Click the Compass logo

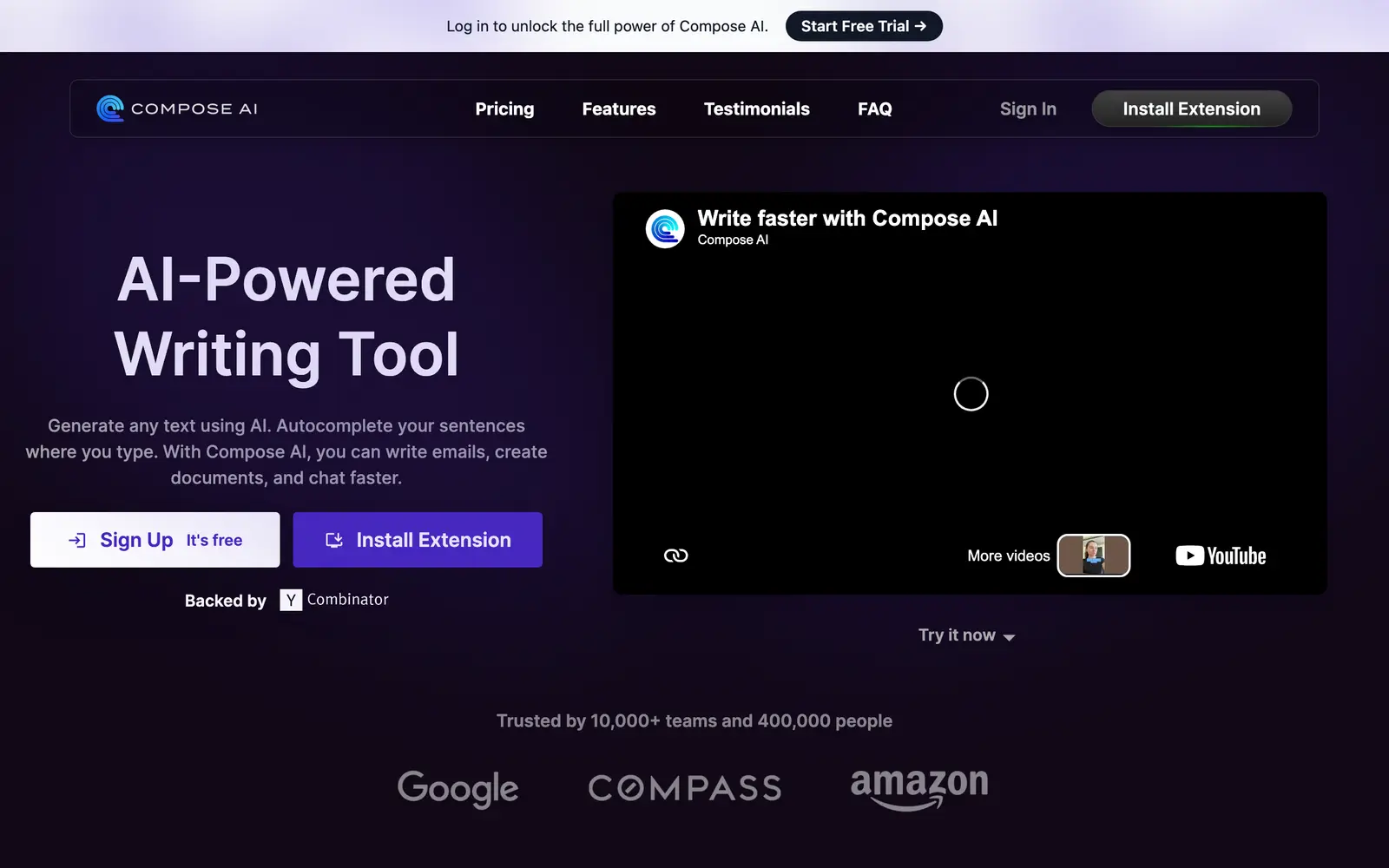[x=685, y=788]
